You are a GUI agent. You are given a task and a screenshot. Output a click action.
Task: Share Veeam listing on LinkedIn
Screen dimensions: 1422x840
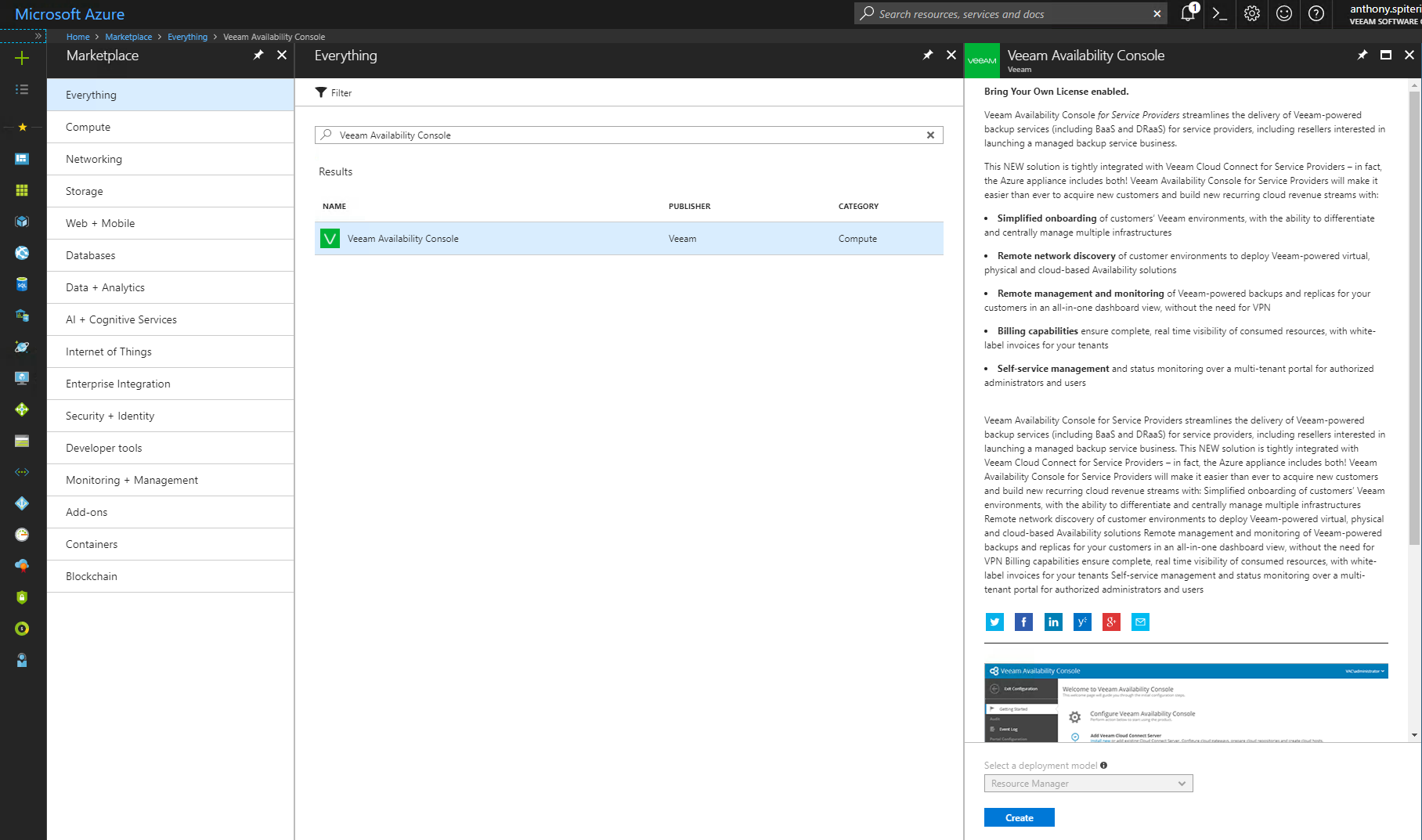1053,622
